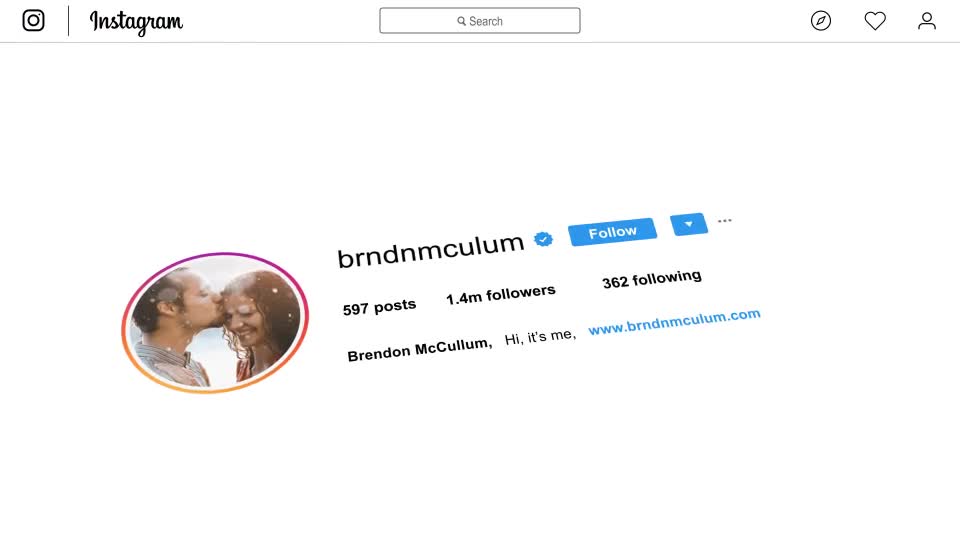Open the 1.4m followers list
The image size is (960, 540).
(500, 294)
